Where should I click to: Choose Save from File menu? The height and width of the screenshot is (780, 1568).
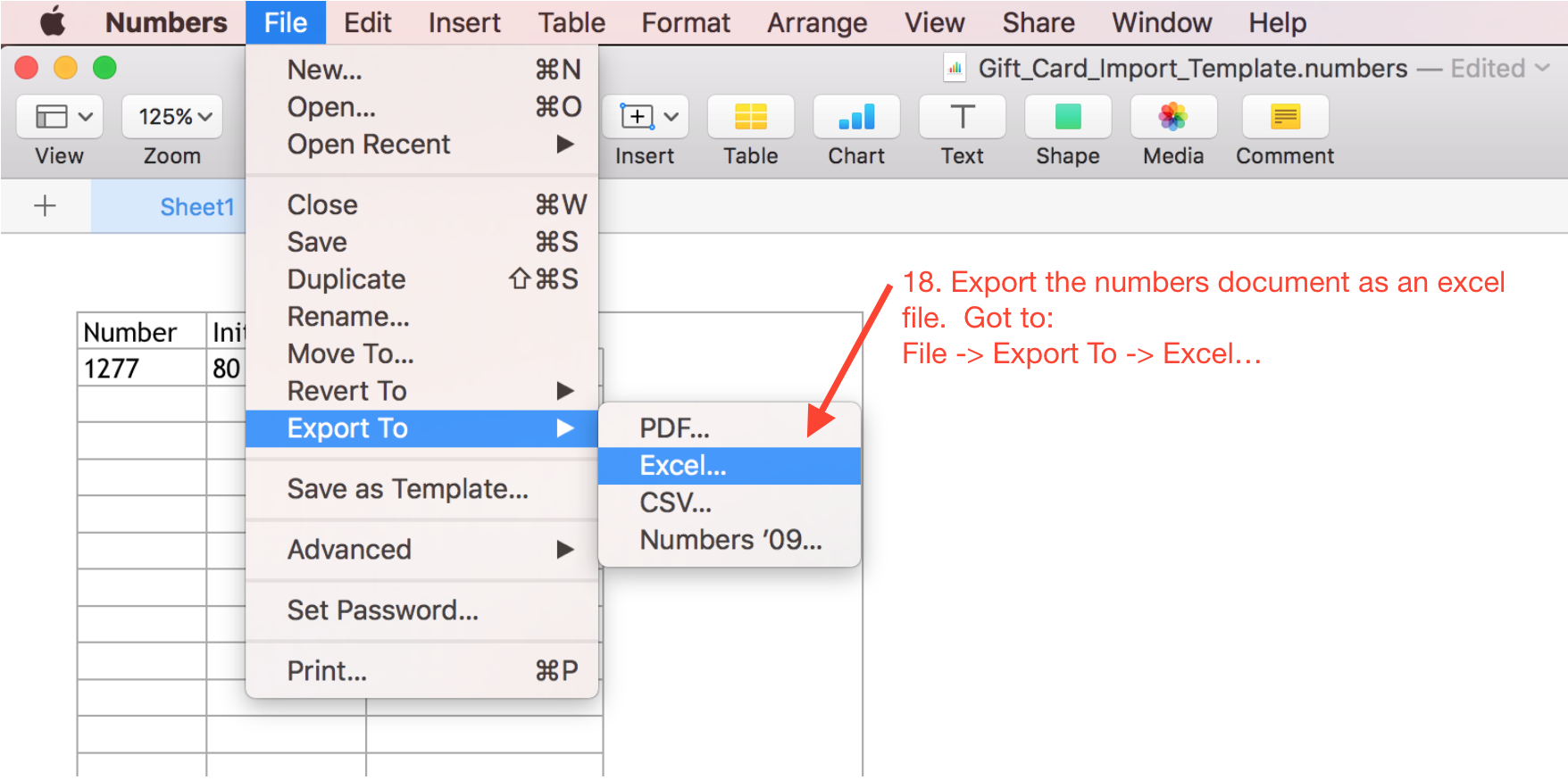[x=421, y=242]
